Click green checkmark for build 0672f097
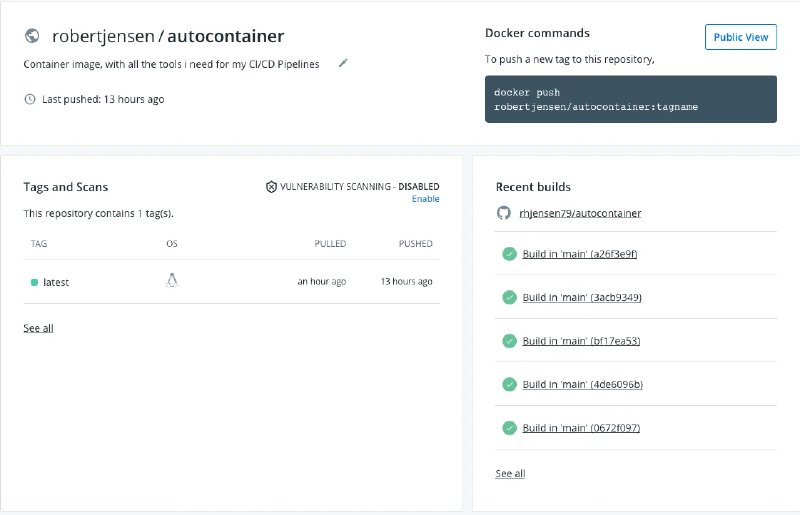Viewport: 800px width, 515px height. click(509, 428)
